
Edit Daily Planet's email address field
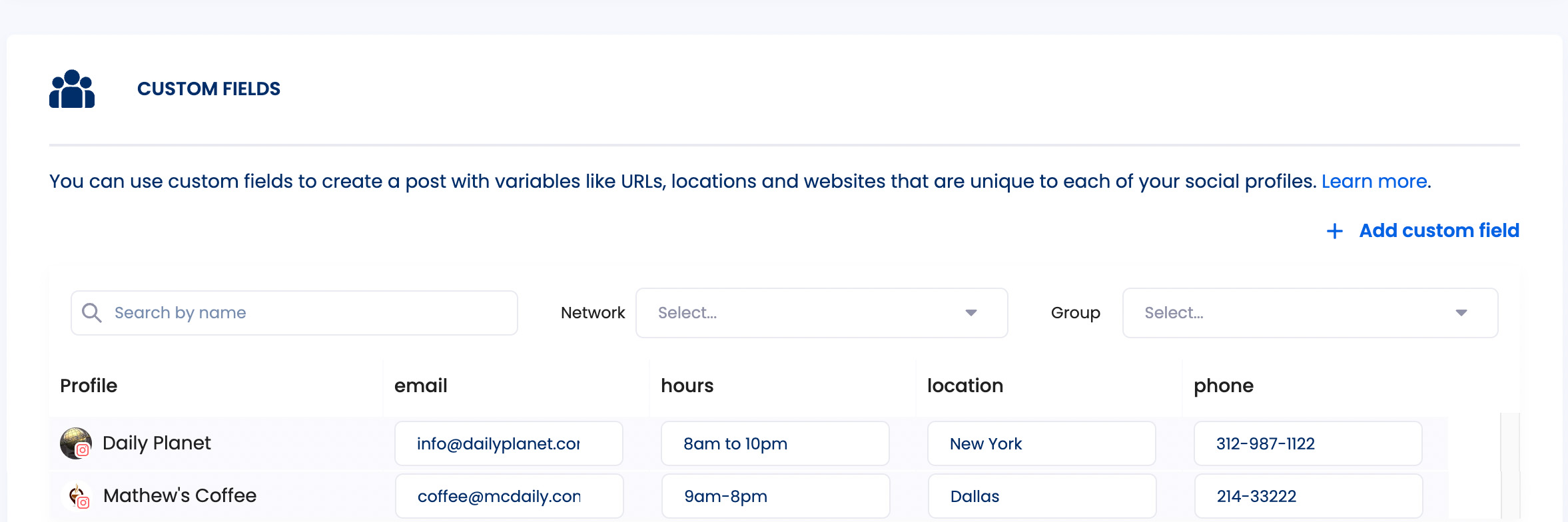tap(508, 443)
